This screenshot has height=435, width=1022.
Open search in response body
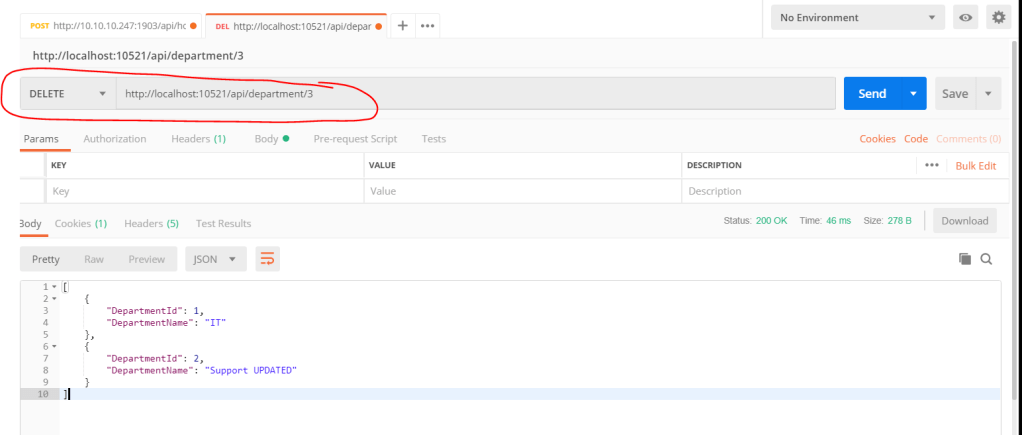[986, 259]
